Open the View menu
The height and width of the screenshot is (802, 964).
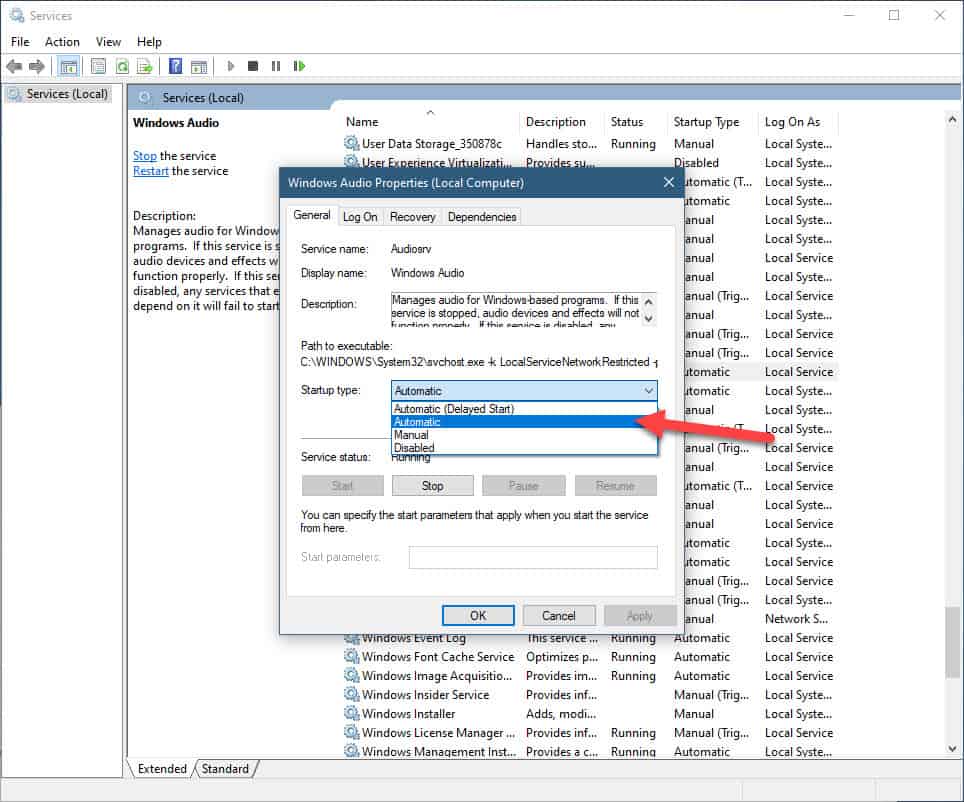click(108, 42)
